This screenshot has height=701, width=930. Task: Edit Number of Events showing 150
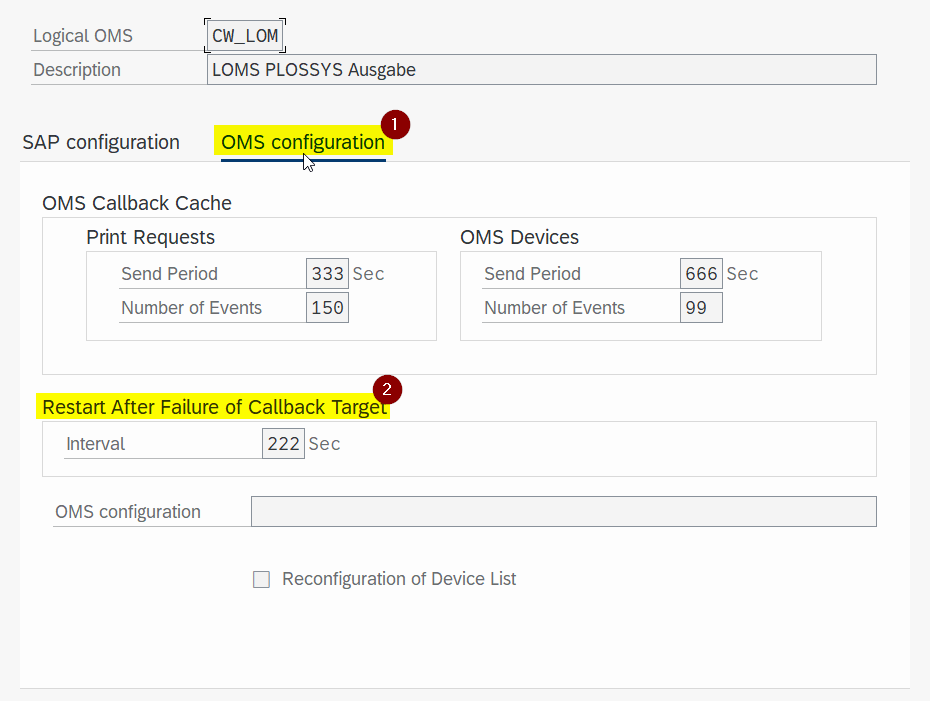[x=327, y=307]
